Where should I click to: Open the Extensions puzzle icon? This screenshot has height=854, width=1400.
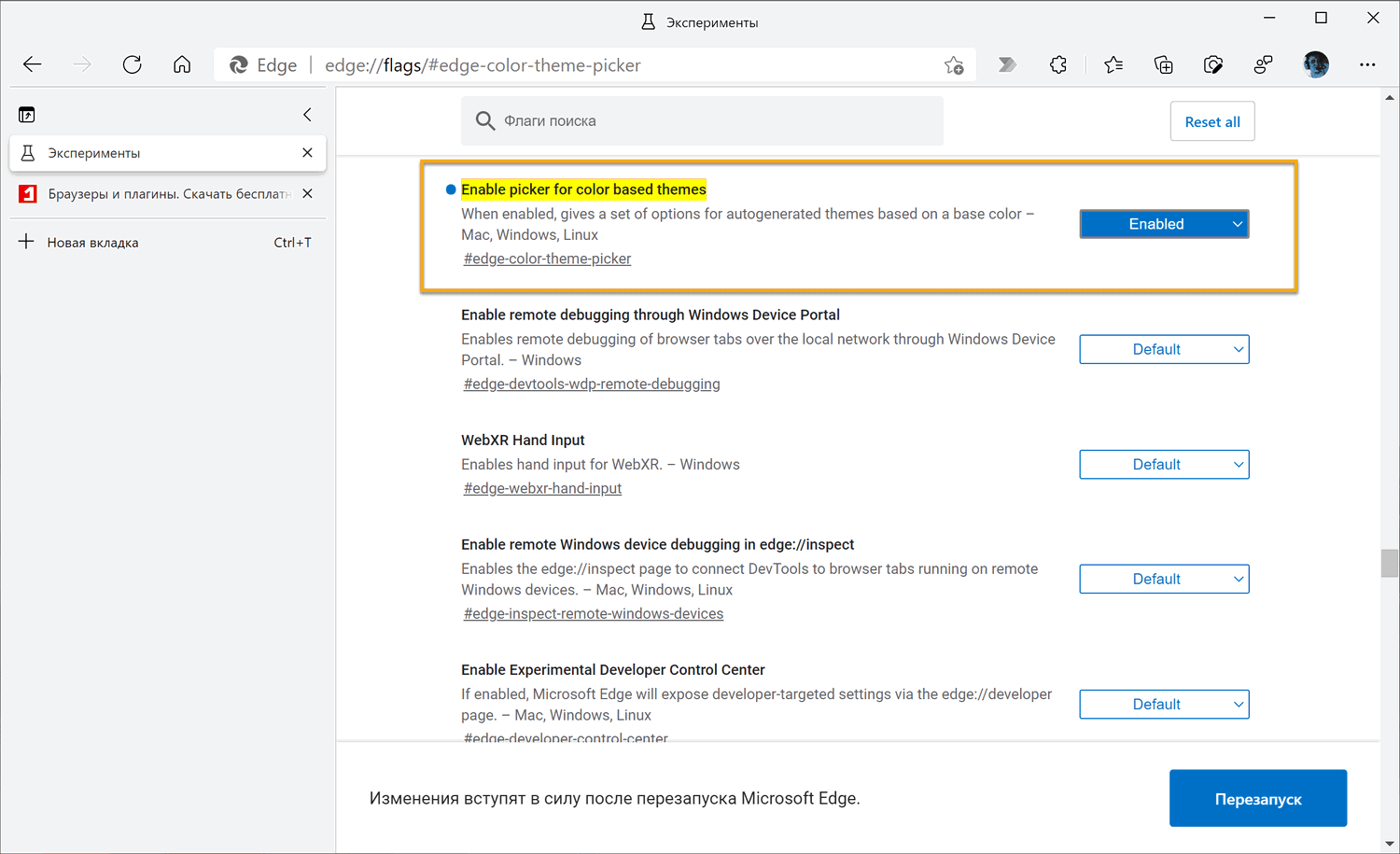pos(1057,64)
